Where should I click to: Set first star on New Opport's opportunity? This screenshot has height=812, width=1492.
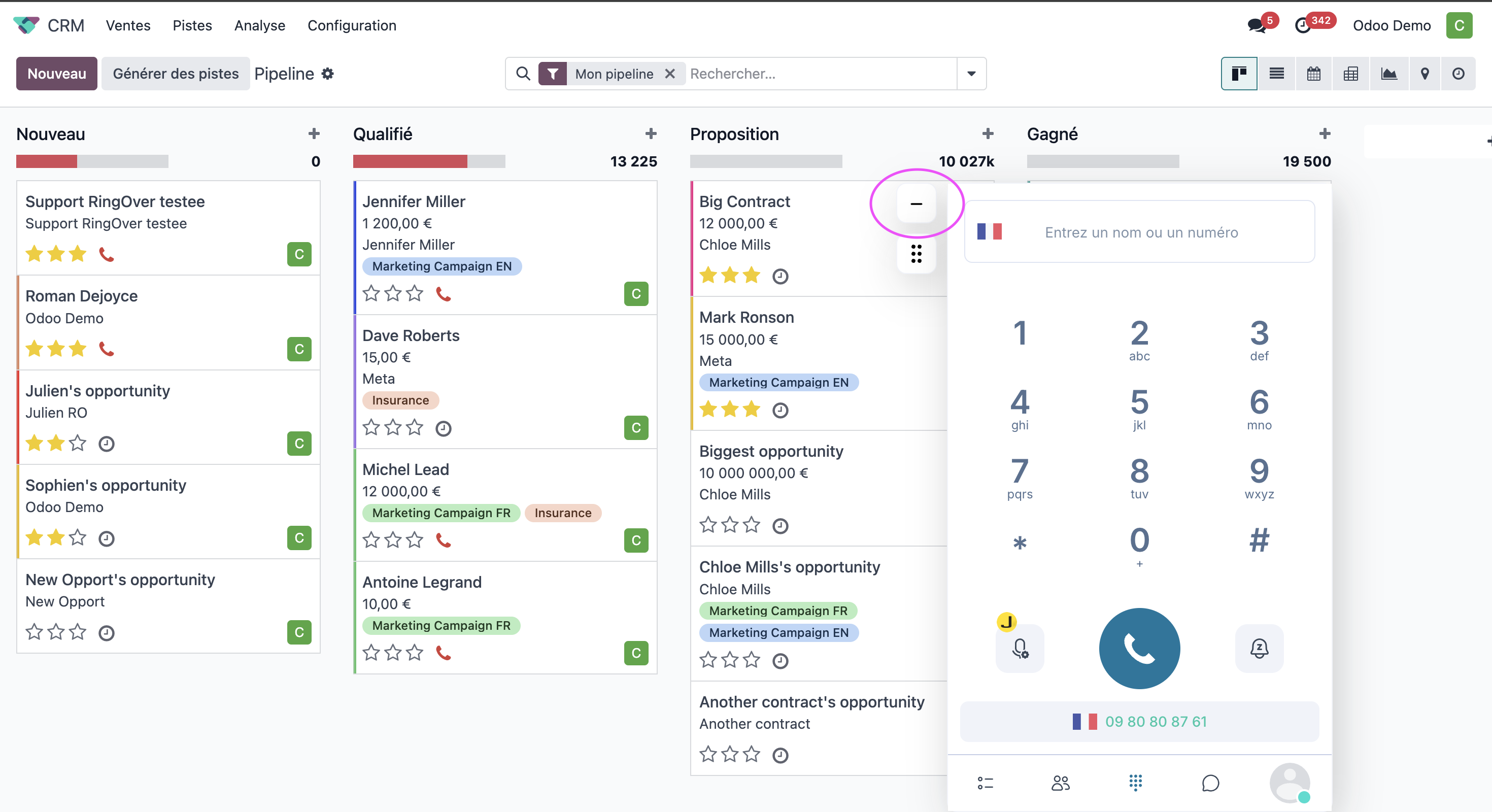point(35,632)
